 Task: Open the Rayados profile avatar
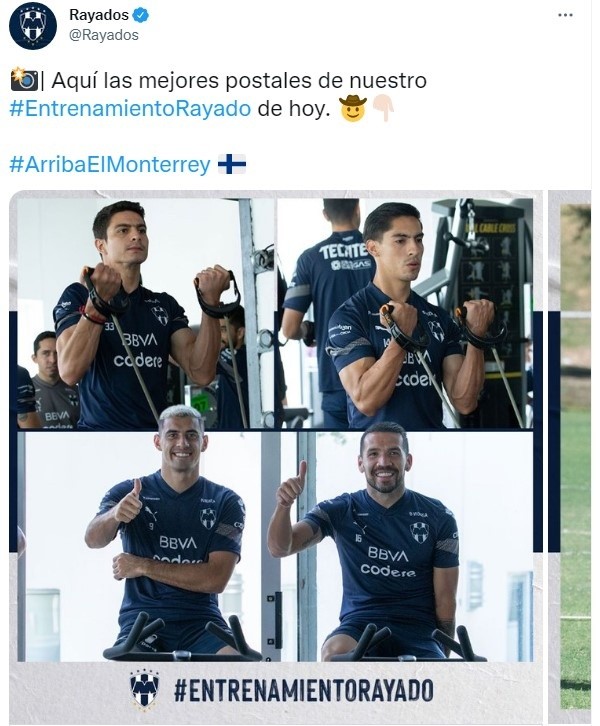(32, 25)
